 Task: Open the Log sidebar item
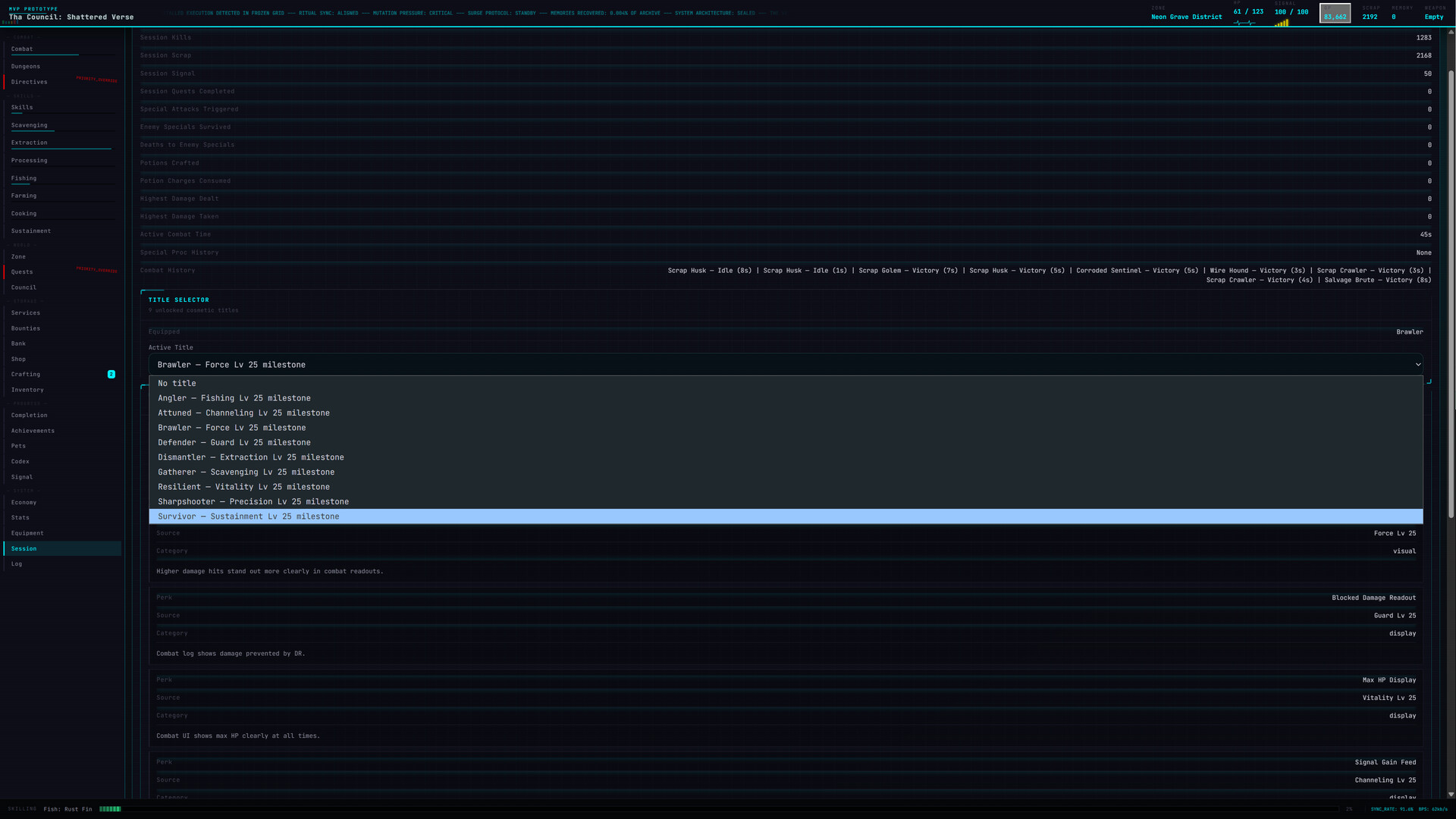click(17, 564)
